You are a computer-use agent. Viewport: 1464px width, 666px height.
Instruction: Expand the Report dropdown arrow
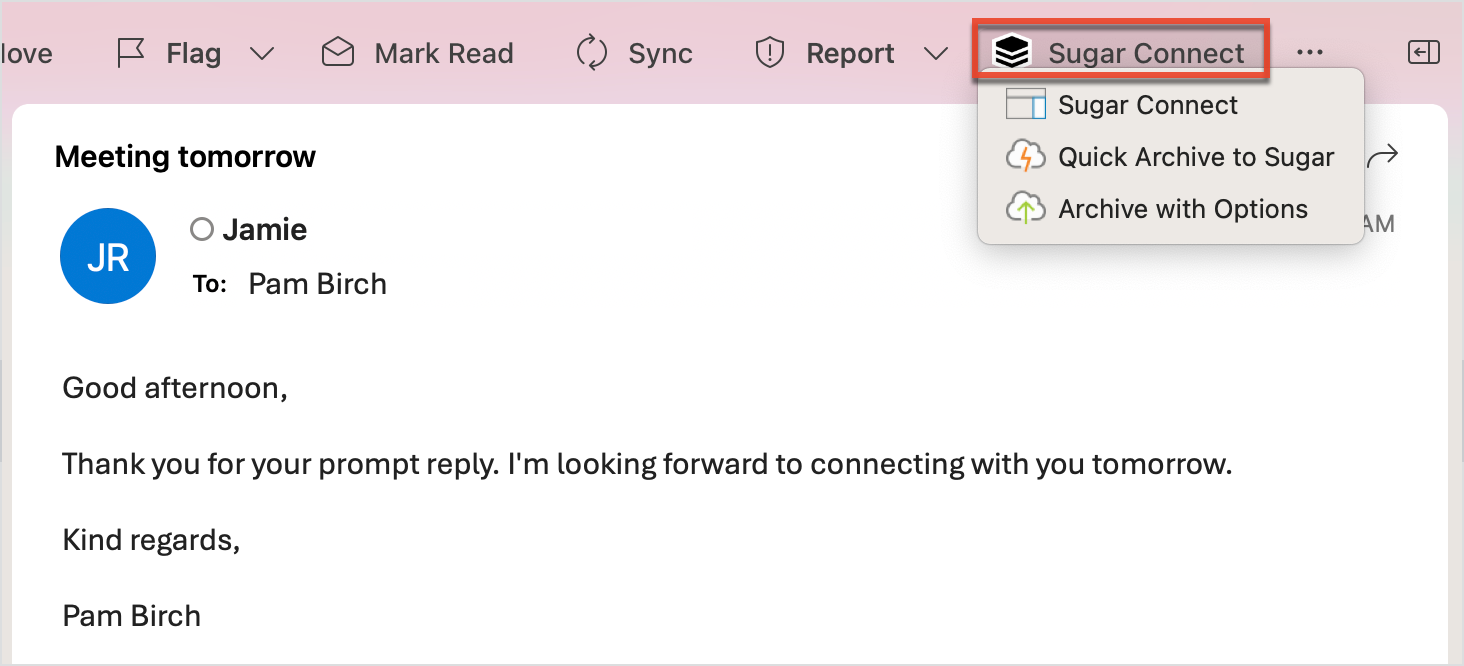point(936,54)
